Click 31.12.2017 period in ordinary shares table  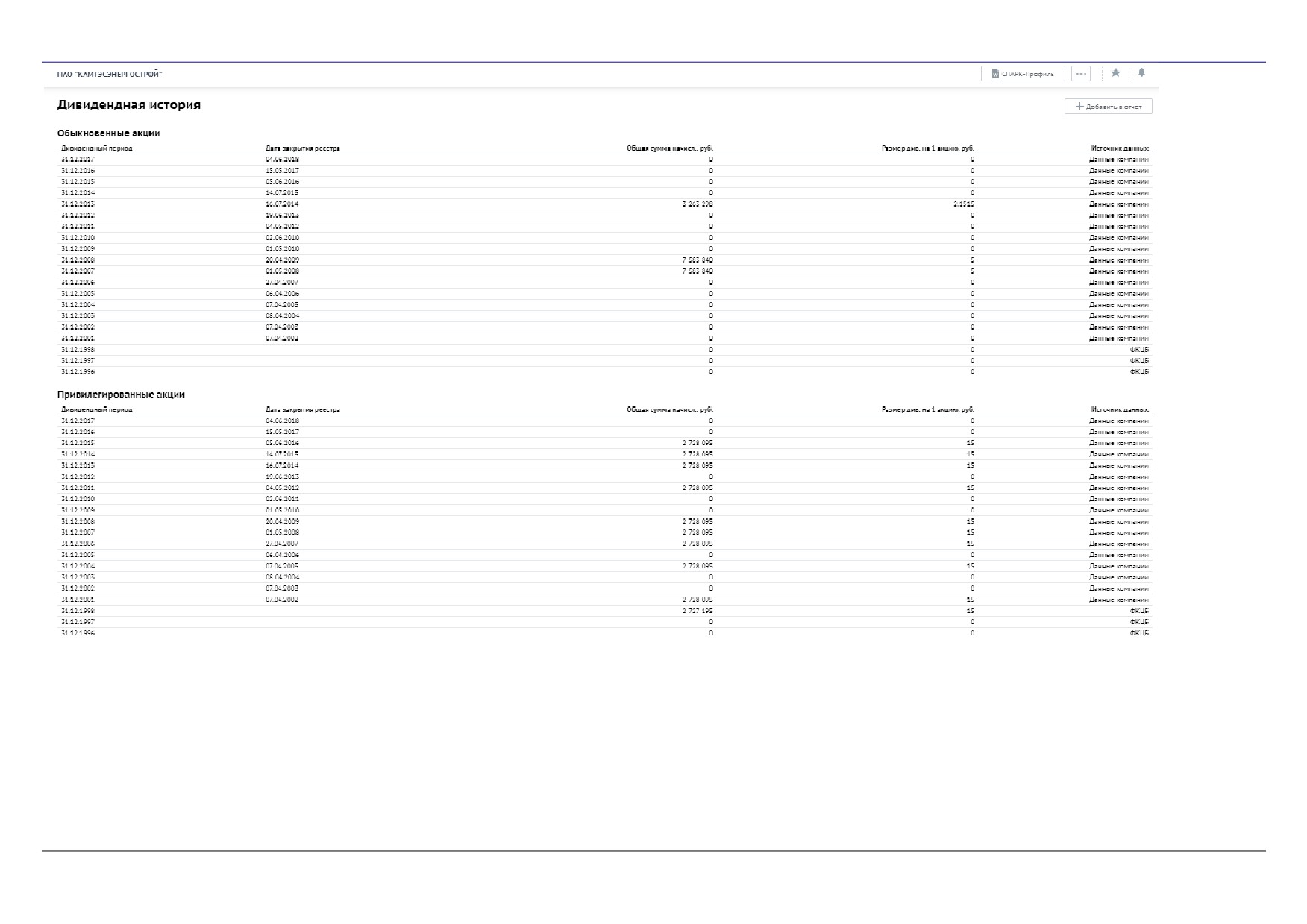[x=78, y=160]
